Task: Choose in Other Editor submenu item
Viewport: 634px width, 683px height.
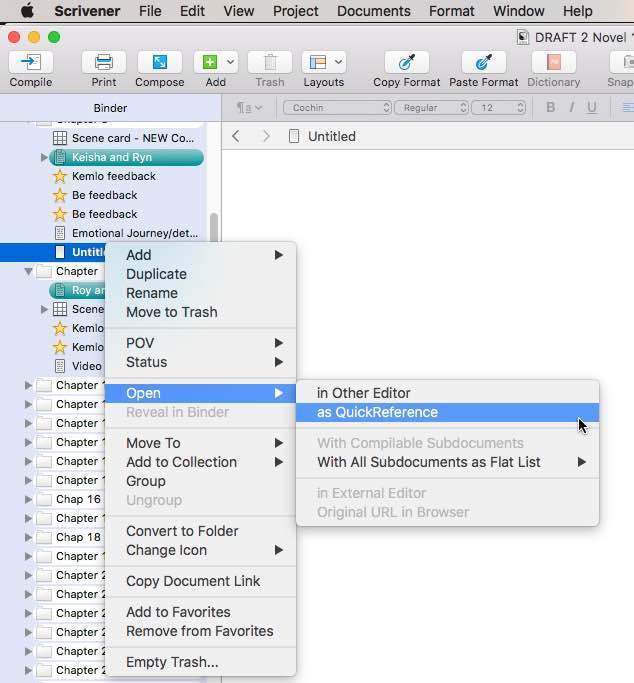Action: tap(448, 393)
